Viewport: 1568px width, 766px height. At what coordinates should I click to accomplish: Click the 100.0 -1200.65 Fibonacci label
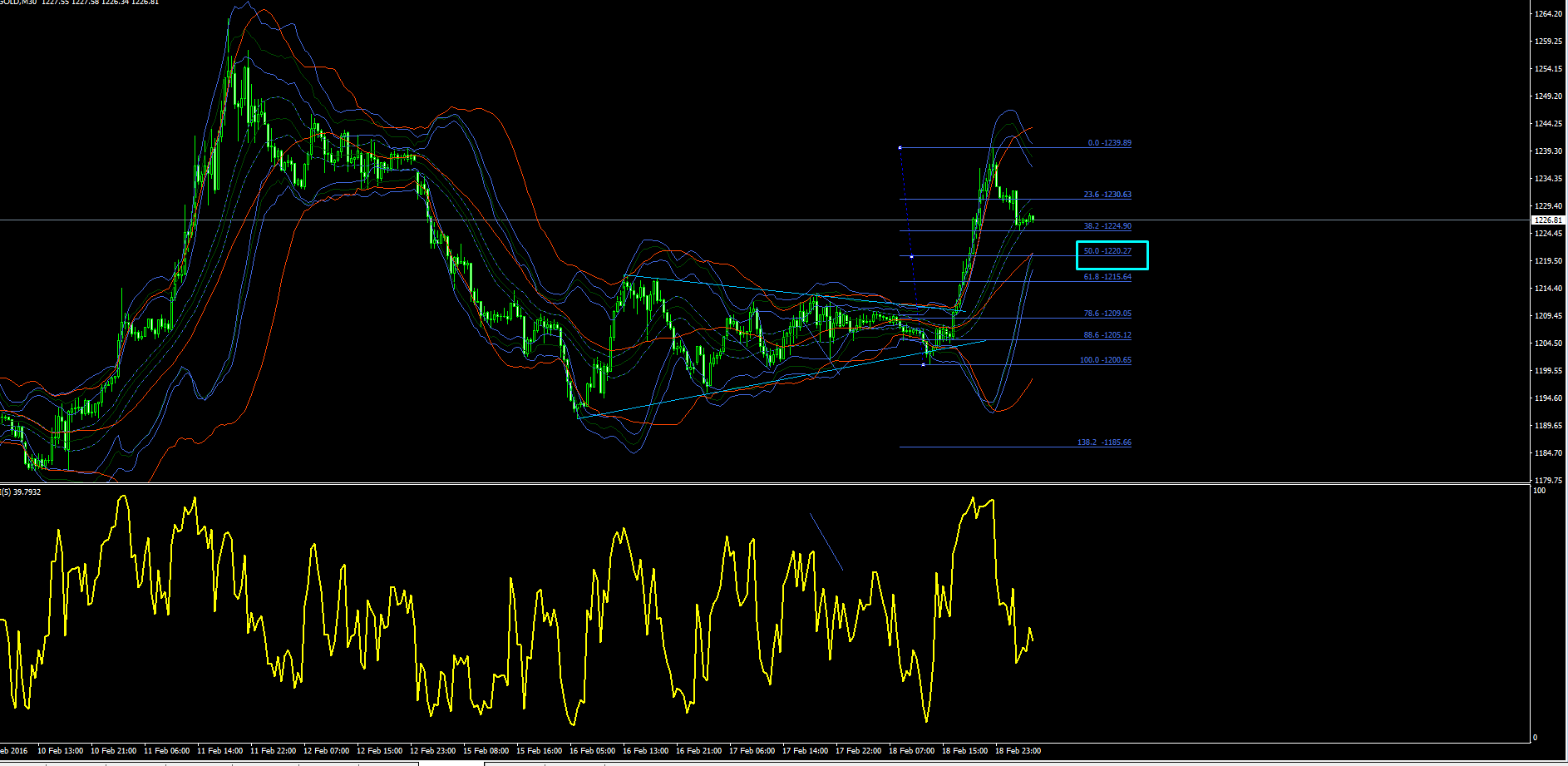click(1106, 361)
